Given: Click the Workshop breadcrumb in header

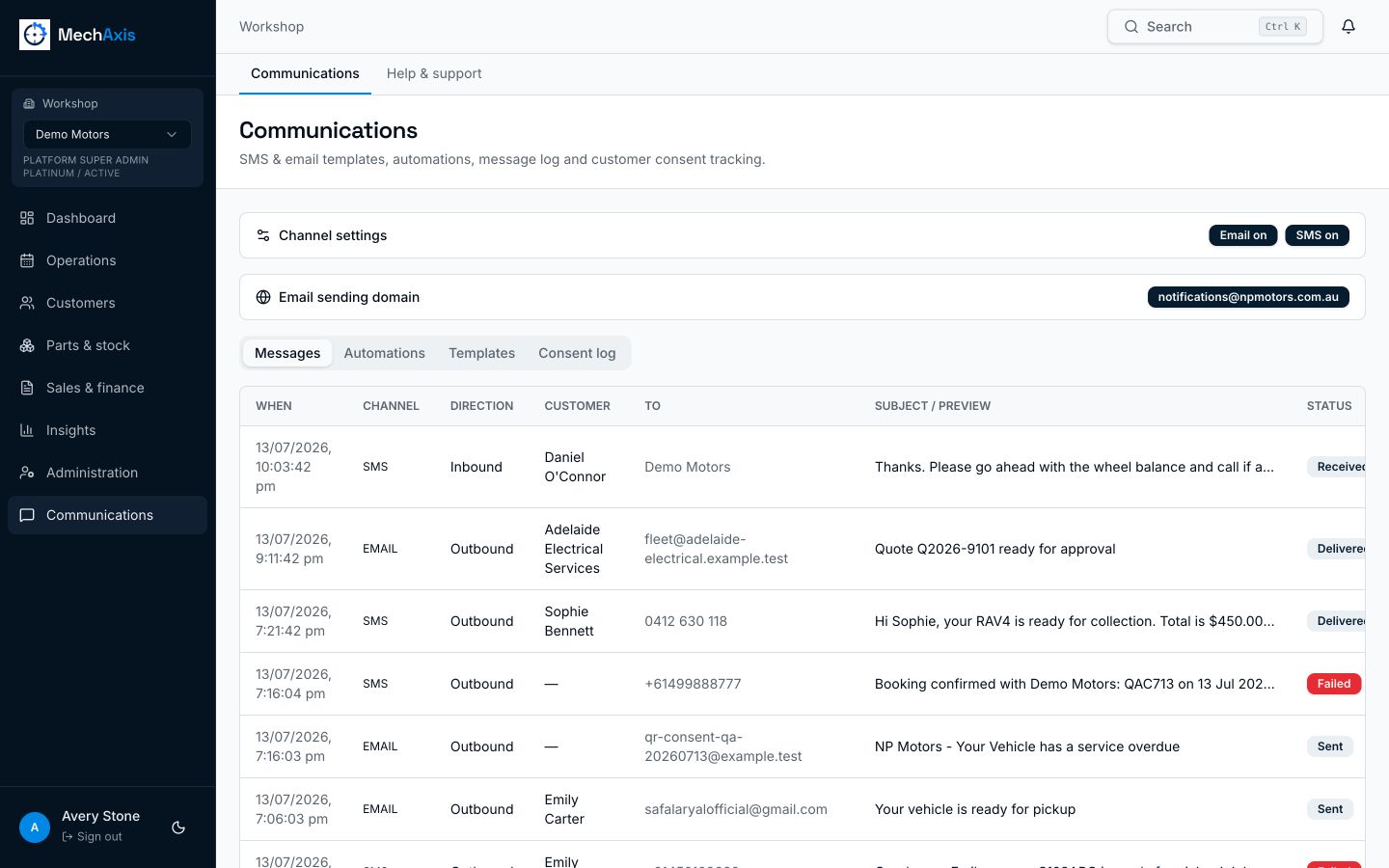Looking at the screenshot, I should [x=271, y=27].
